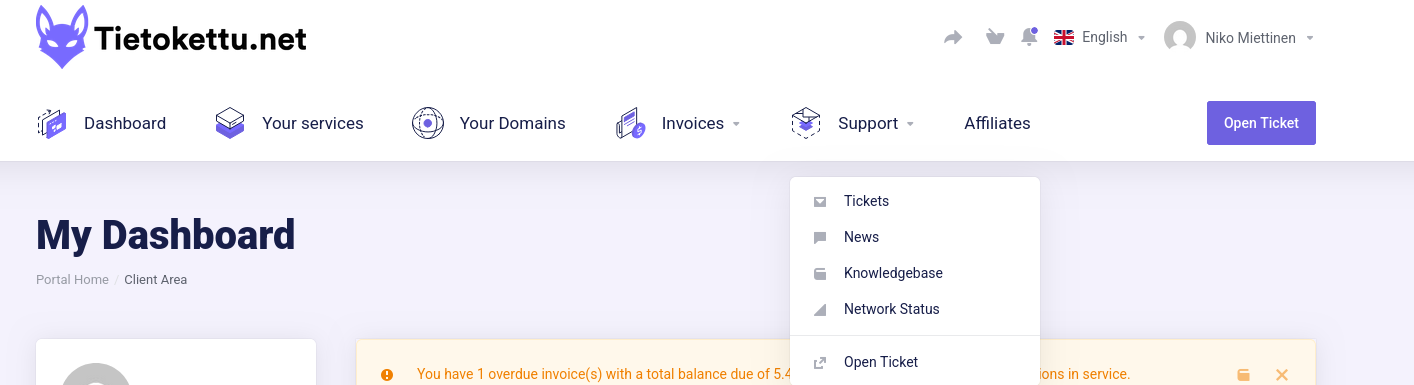The image size is (1414, 385).
Task: Expand the English language dropdown
Action: click(x=1099, y=37)
